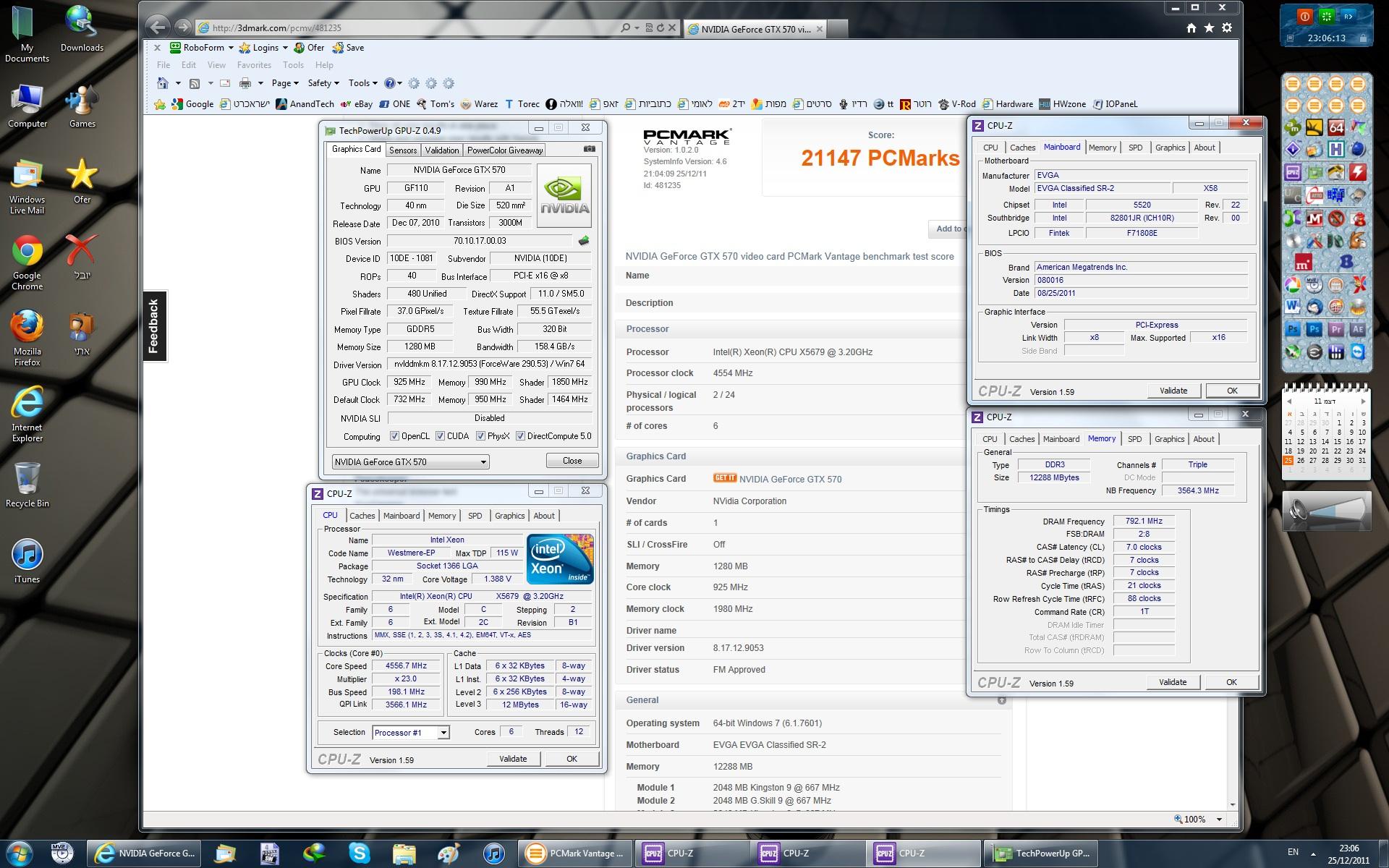Screen dimensions: 1389x868
Task: Open GPU selection dropdown in GPU-Z
Action: pyautogui.click(x=410, y=461)
